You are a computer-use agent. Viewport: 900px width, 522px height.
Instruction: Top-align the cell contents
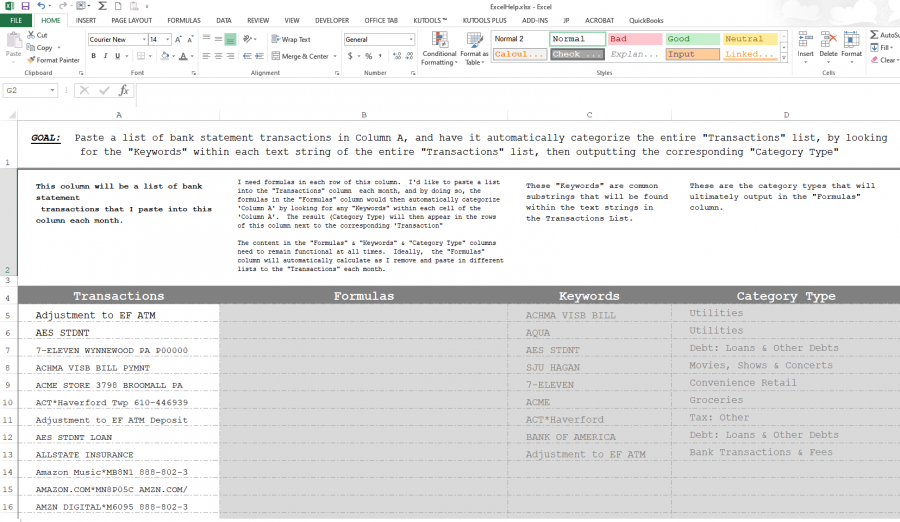click(206, 39)
